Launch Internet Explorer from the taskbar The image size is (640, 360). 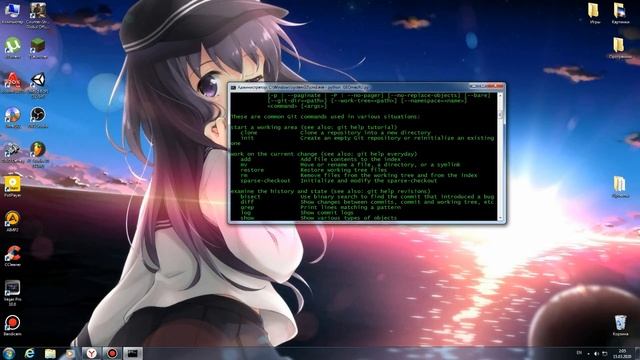pos(29,353)
